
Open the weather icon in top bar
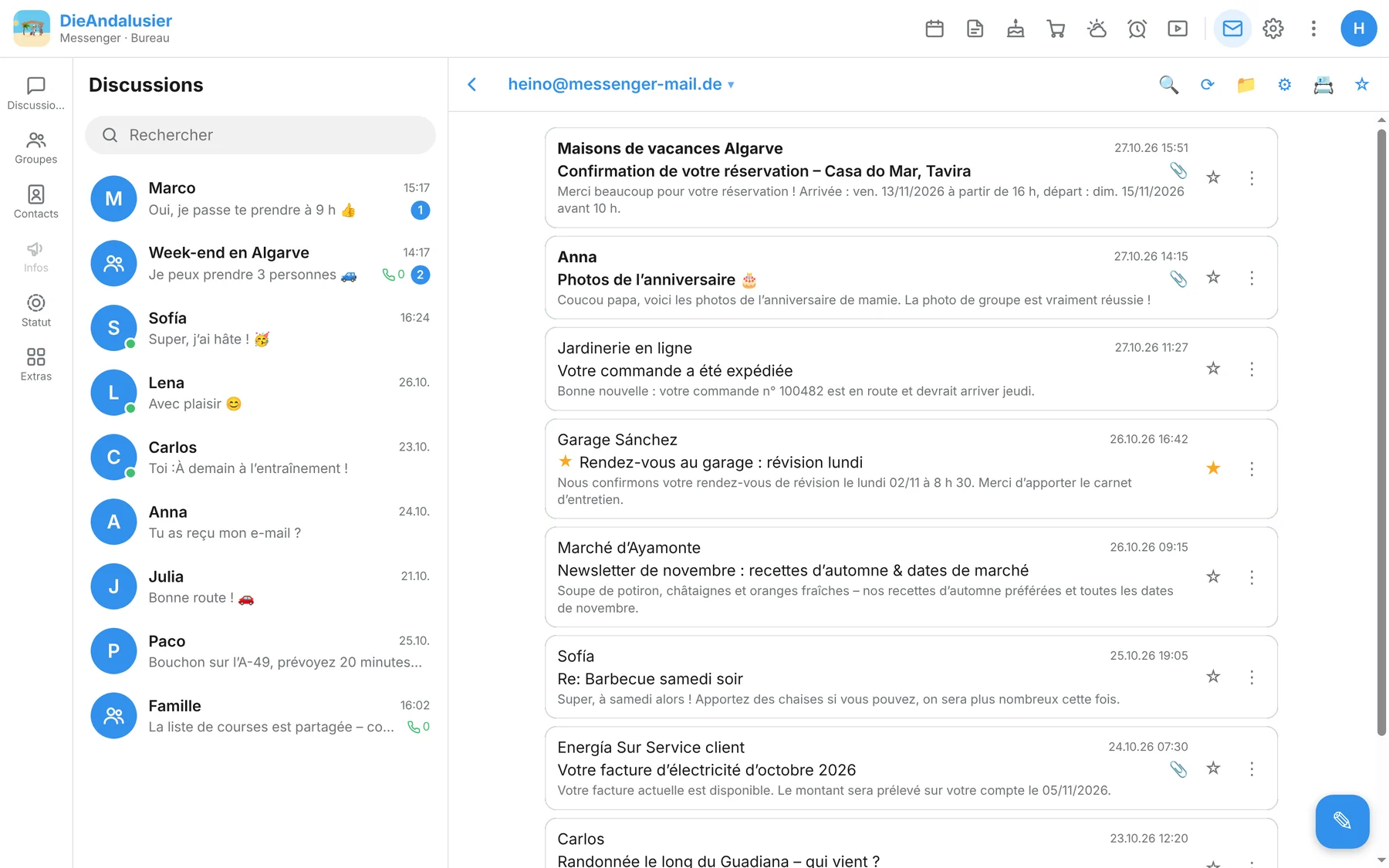click(x=1097, y=29)
